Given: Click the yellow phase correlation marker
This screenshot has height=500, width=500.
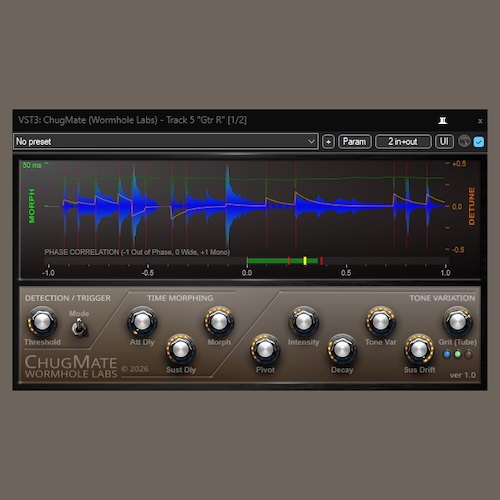Looking at the screenshot, I should 305,261.
